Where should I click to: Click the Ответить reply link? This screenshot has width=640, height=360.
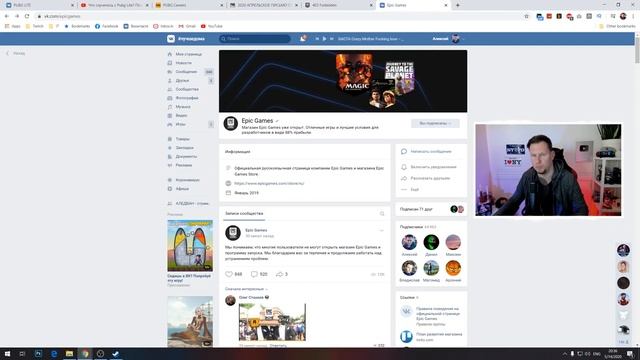pos(278,346)
